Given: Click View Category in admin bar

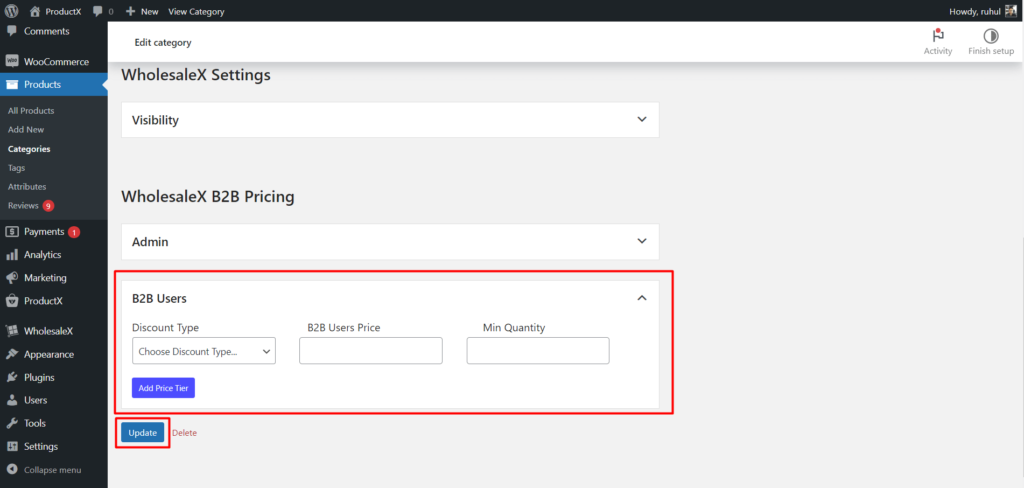Looking at the screenshot, I should (x=196, y=11).
